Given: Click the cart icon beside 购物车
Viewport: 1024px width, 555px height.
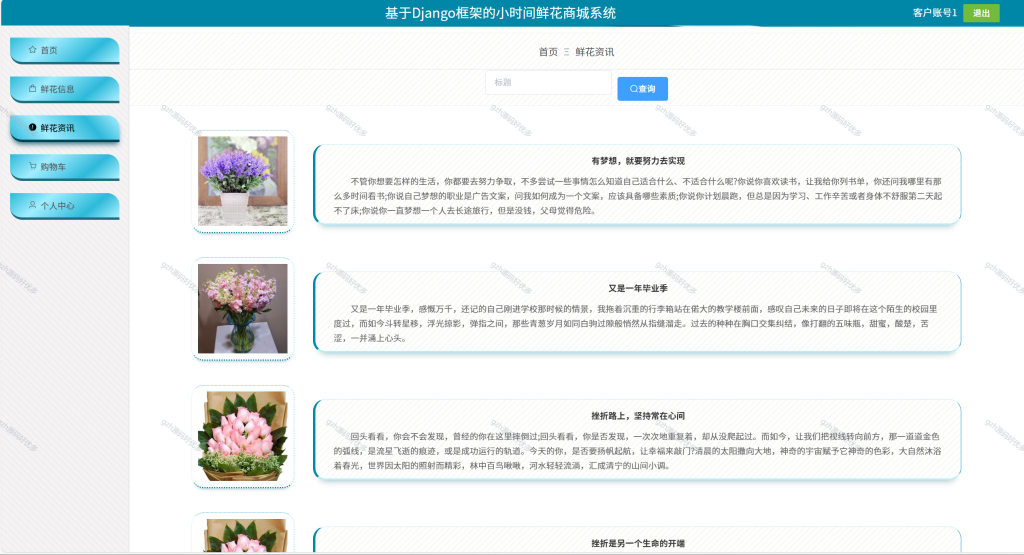Looking at the screenshot, I should 33,166.
